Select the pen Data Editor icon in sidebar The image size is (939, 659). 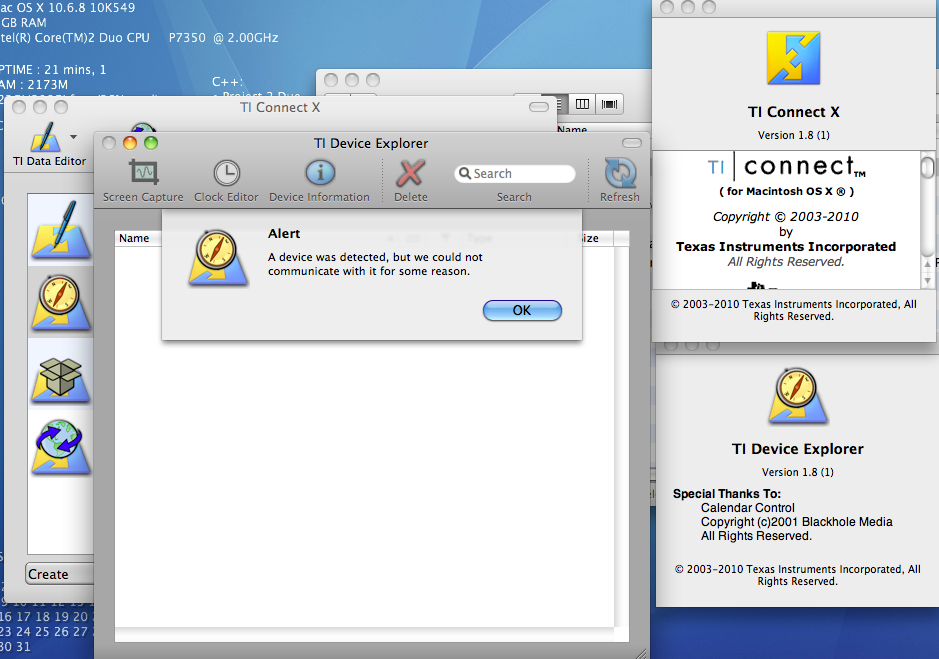pyautogui.click(x=61, y=230)
